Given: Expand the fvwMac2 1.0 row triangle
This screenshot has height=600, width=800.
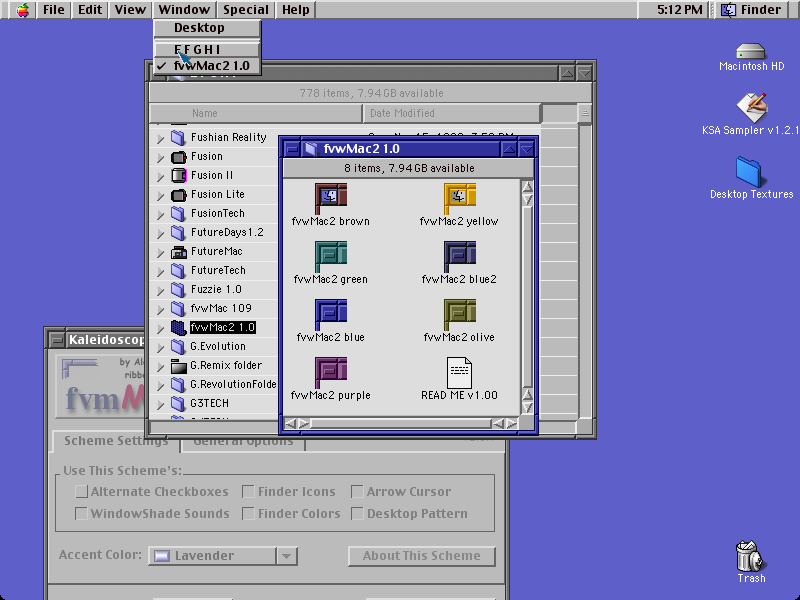Looking at the screenshot, I should (x=160, y=329).
